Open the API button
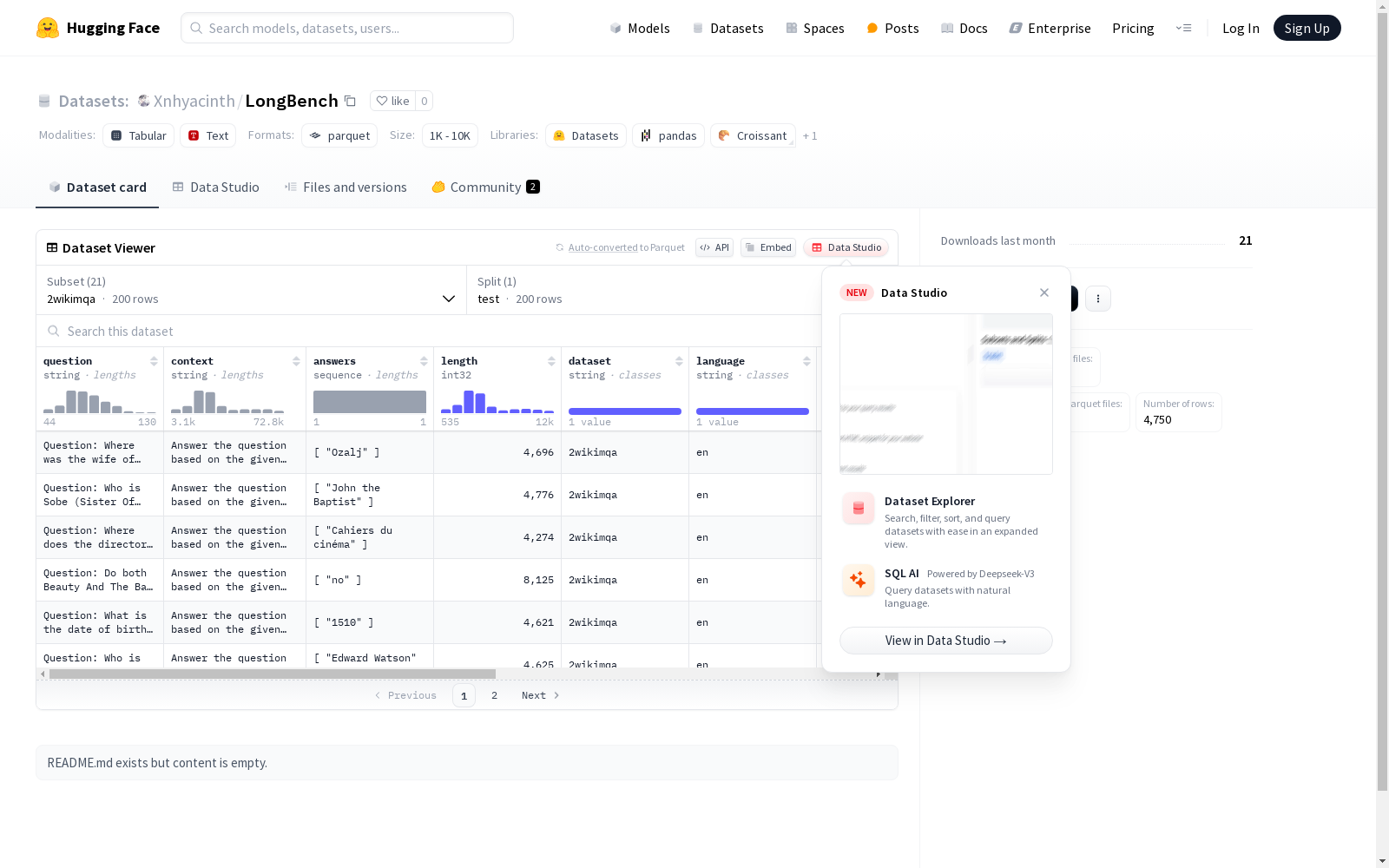Viewport: 1389px width, 868px height. click(714, 247)
